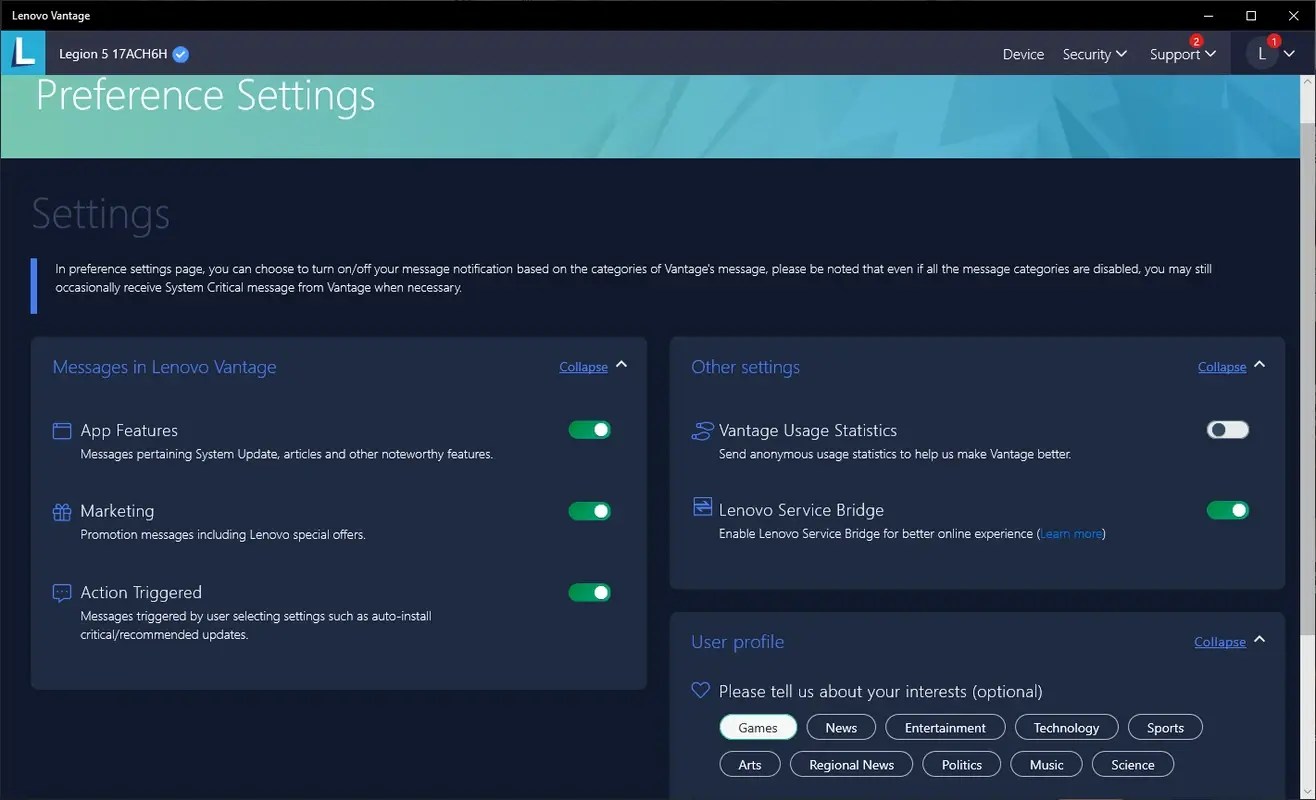Turn off Marketing messages
1316x800 pixels.
click(589, 510)
